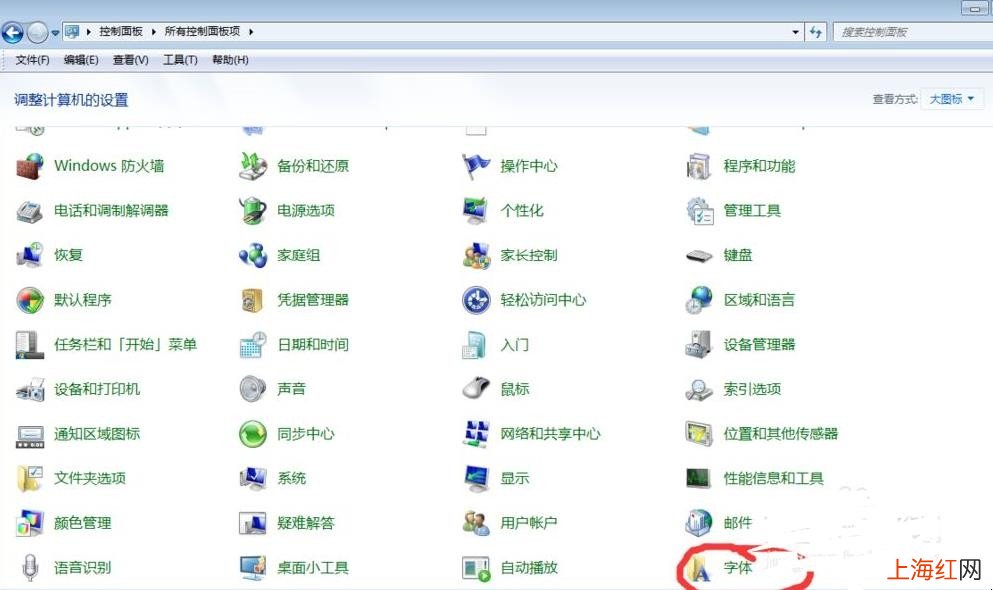
Task: Open the 疑难解答 link
Action: point(305,523)
